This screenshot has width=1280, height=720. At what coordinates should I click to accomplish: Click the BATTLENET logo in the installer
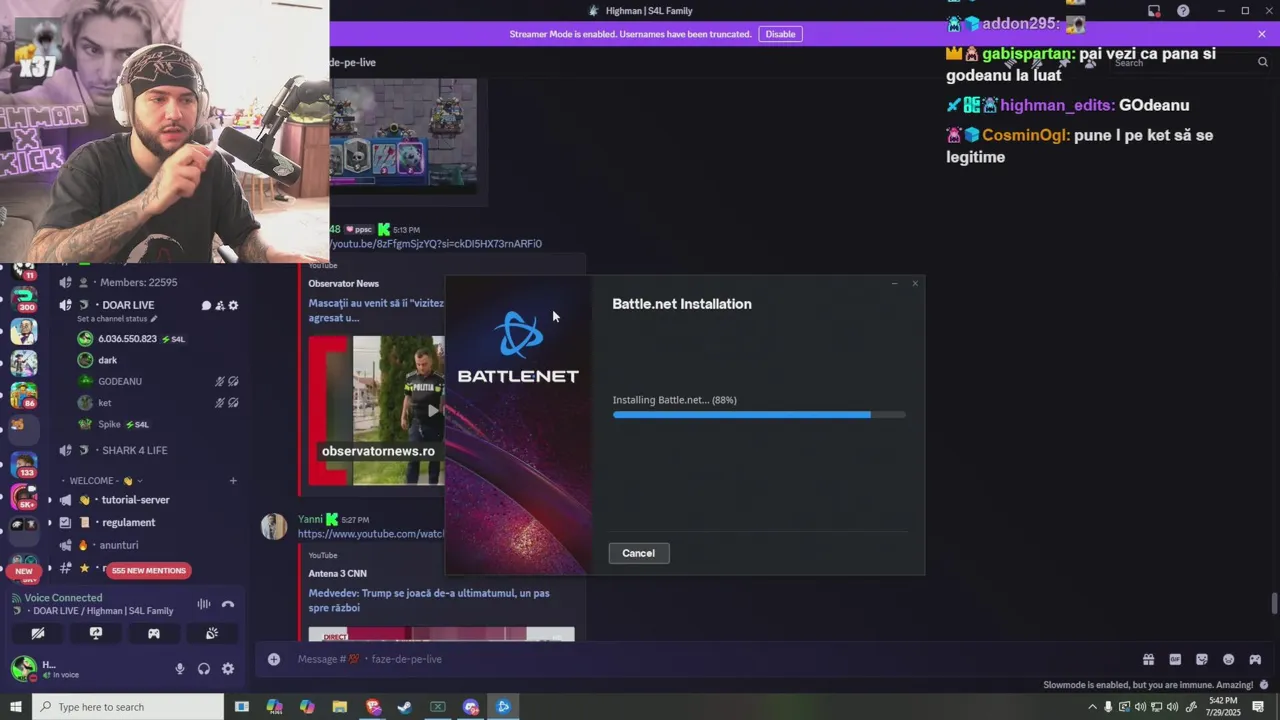(518, 347)
